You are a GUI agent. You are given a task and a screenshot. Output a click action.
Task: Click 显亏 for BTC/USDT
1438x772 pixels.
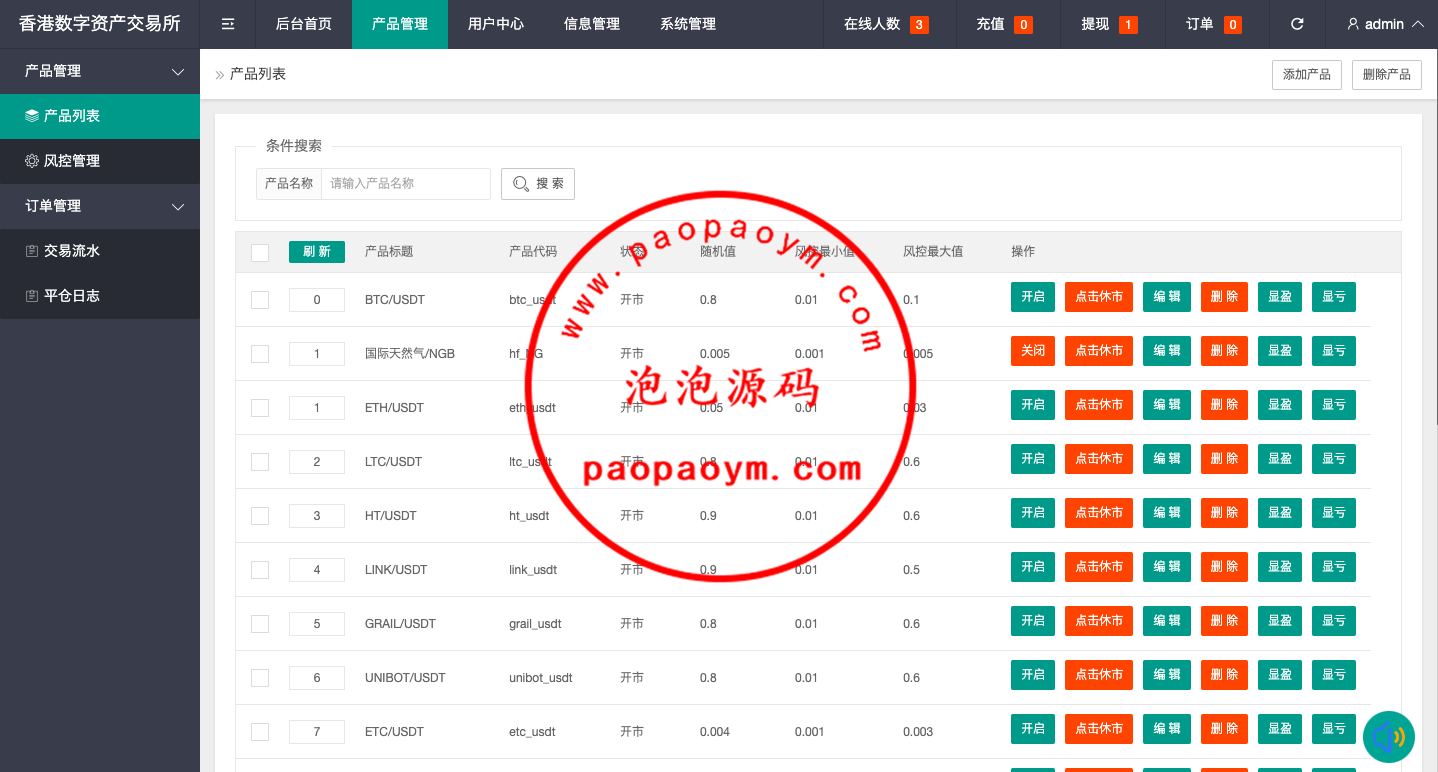(1334, 297)
